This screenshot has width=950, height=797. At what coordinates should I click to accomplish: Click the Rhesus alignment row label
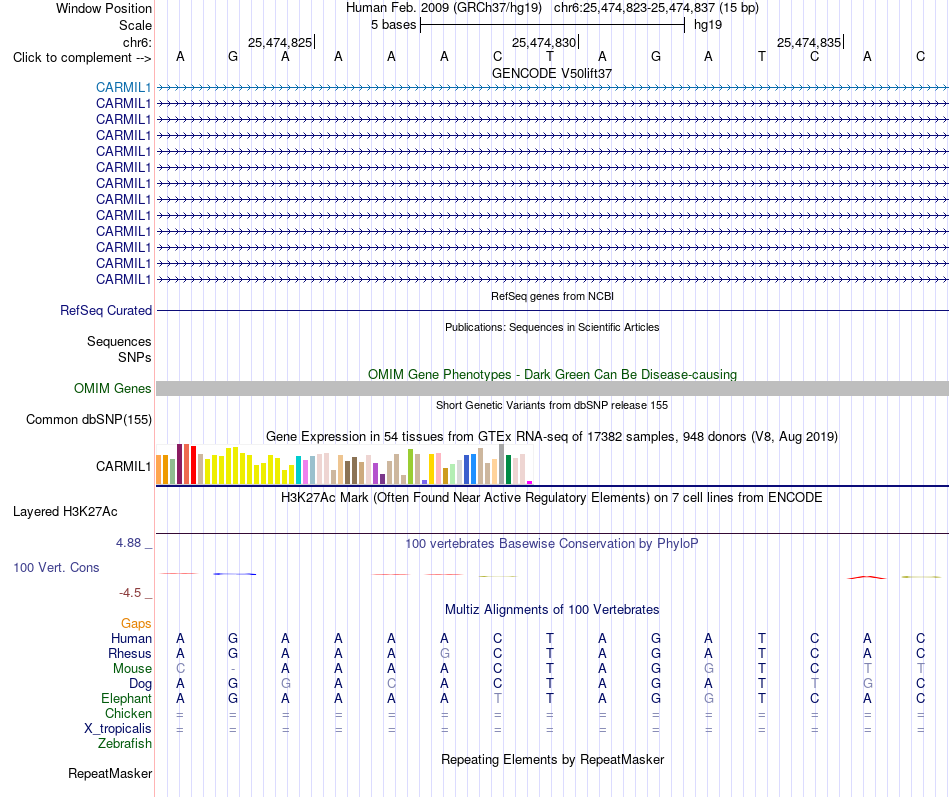click(x=130, y=653)
